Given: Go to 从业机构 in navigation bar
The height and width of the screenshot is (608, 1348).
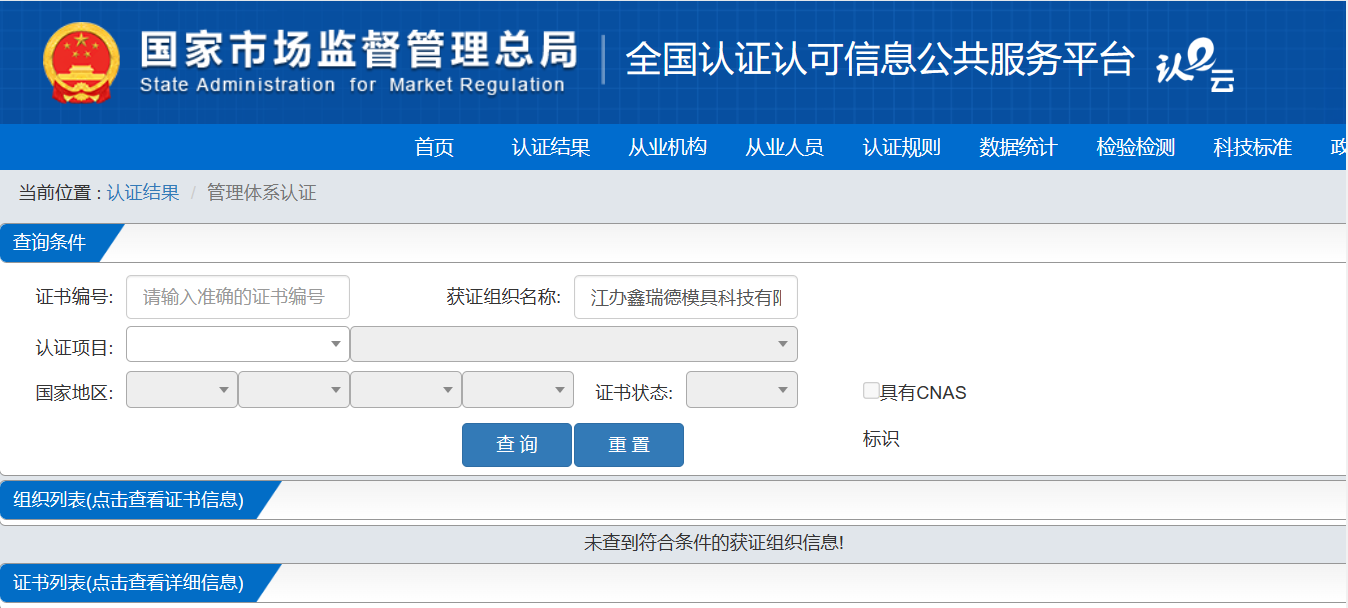Looking at the screenshot, I should (x=667, y=147).
